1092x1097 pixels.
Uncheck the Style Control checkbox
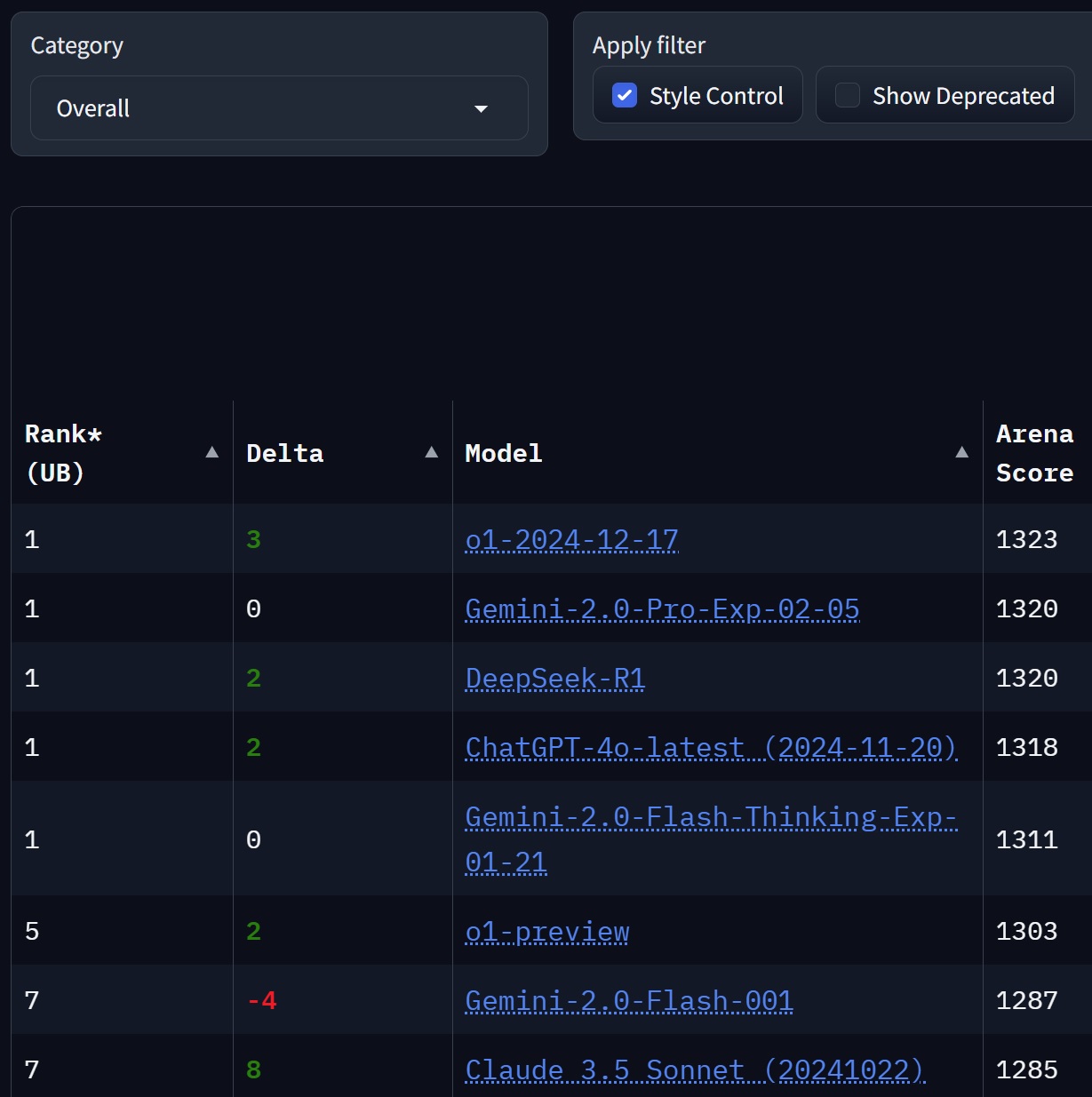coord(625,95)
